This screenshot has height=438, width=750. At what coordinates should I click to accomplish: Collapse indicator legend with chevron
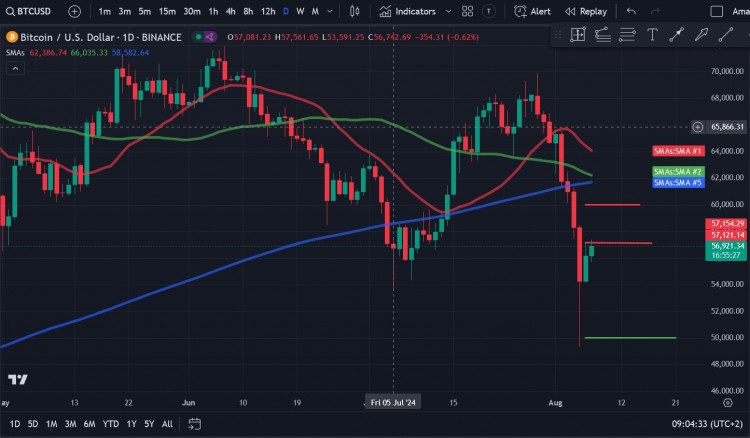15,68
